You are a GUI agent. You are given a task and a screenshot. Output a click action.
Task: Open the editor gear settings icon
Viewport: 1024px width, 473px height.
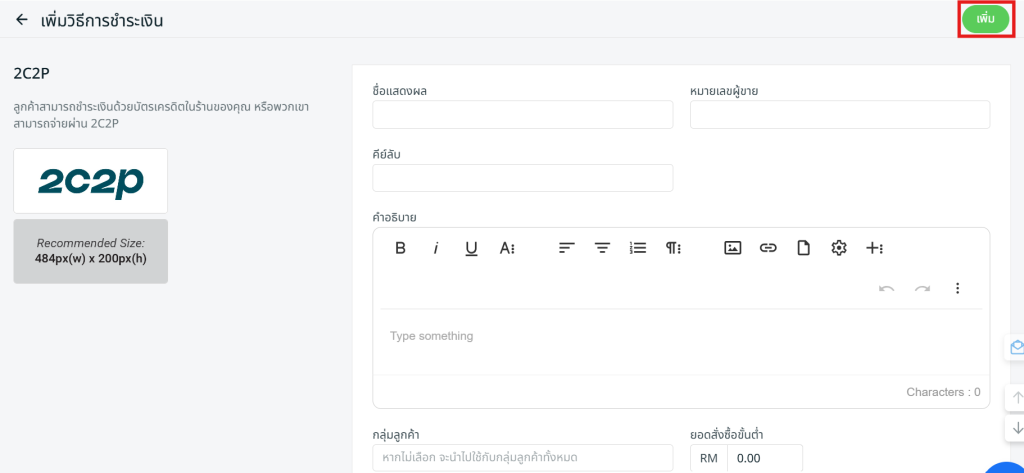click(x=839, y=248)
